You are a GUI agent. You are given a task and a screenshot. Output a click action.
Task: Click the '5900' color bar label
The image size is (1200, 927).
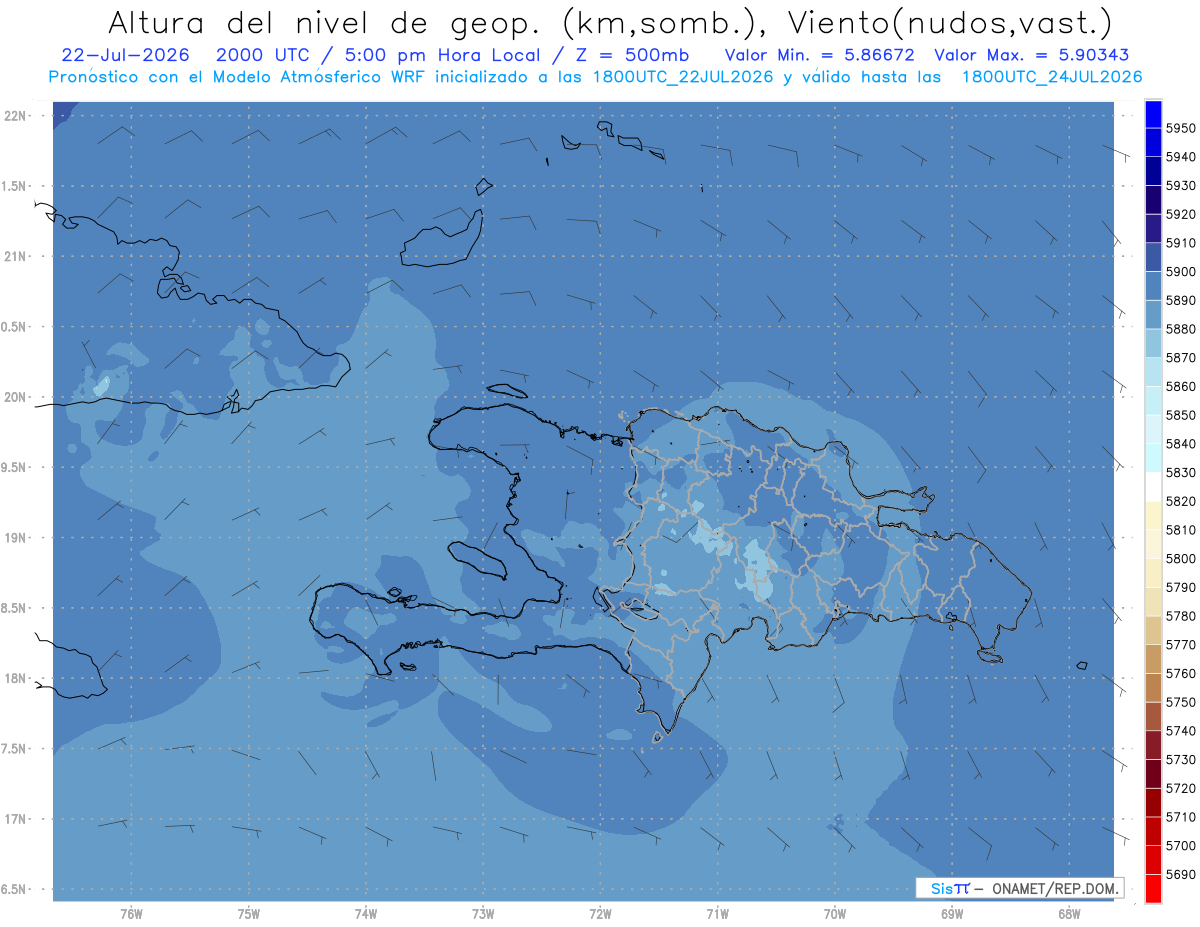point(1180,271)
